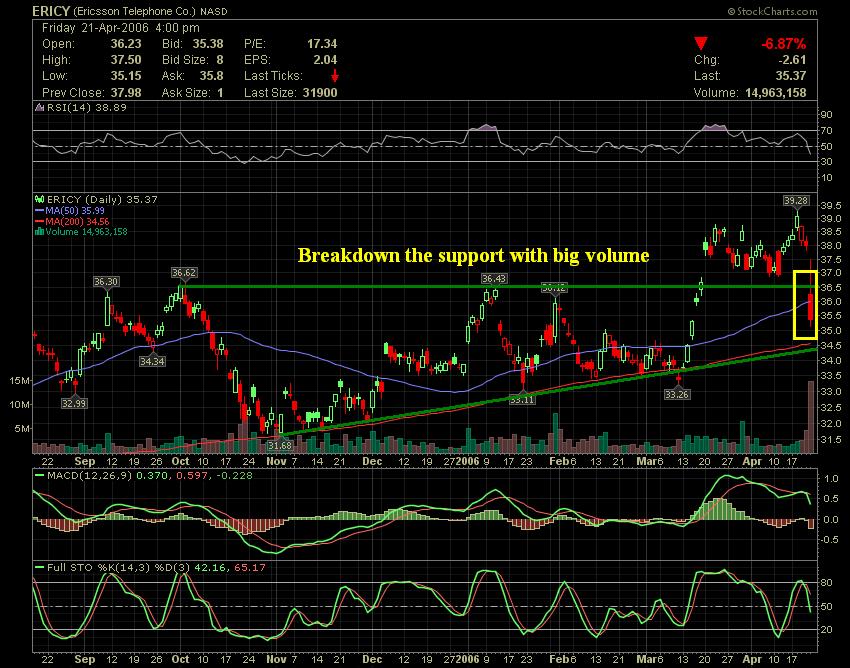Viewport: 850px width, 668px height.
Task: Click the Chg value -2.61
Action: 792,60
